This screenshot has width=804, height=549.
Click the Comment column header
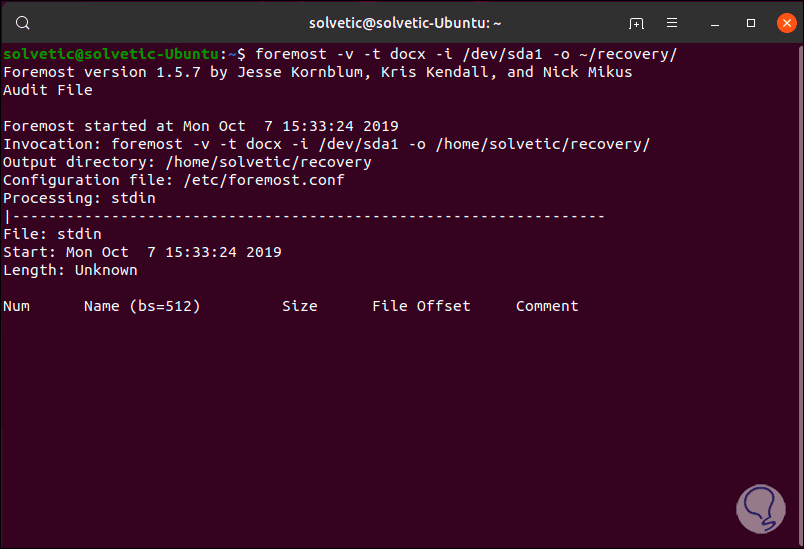547,306
